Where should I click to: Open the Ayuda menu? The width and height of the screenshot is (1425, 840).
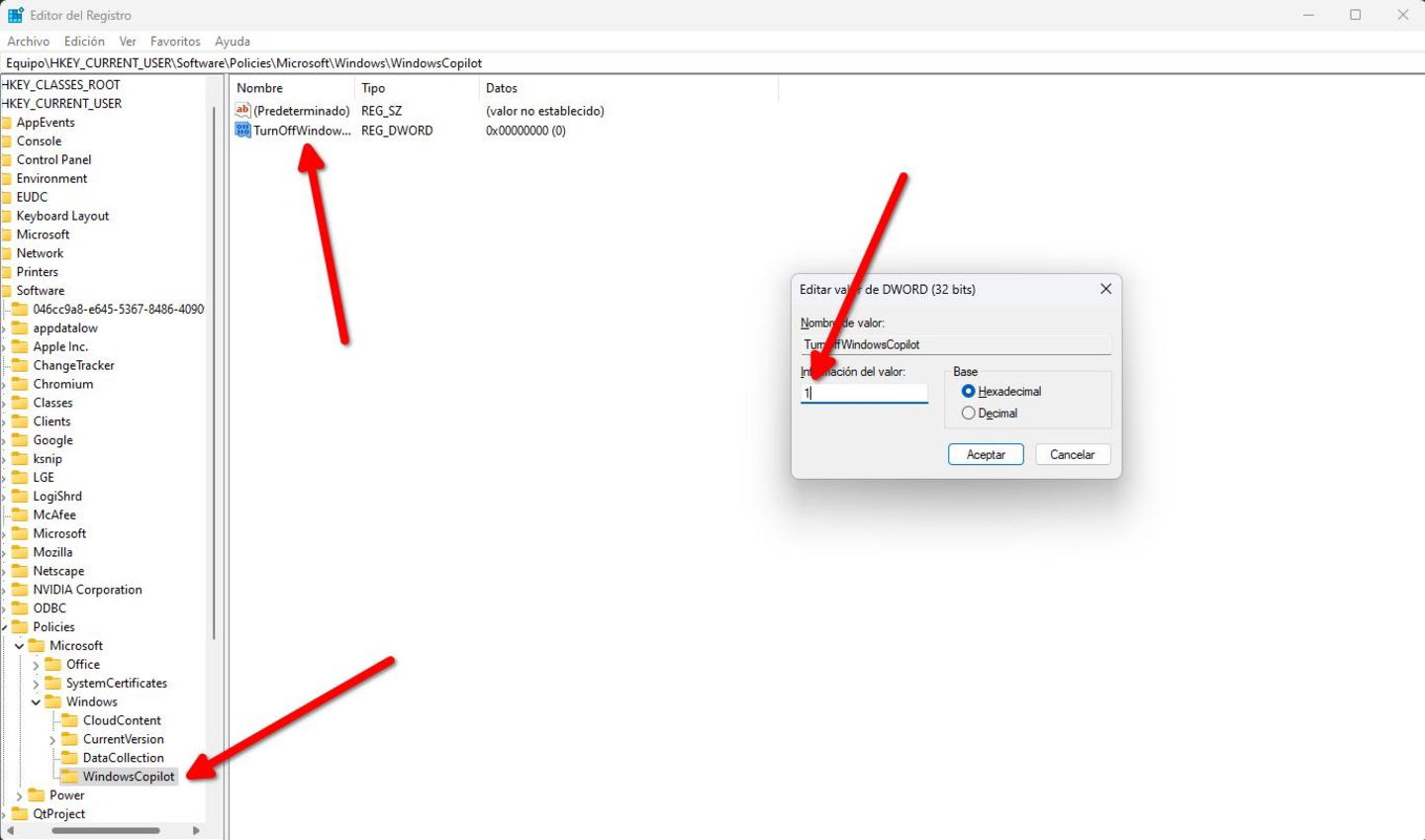pyautogui.click(x=233, y=42)
